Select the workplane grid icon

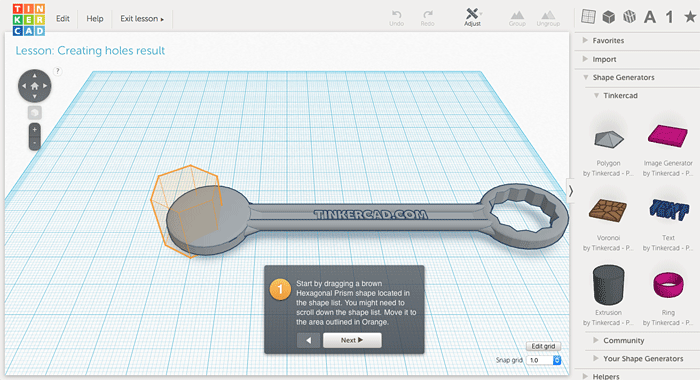588,17
